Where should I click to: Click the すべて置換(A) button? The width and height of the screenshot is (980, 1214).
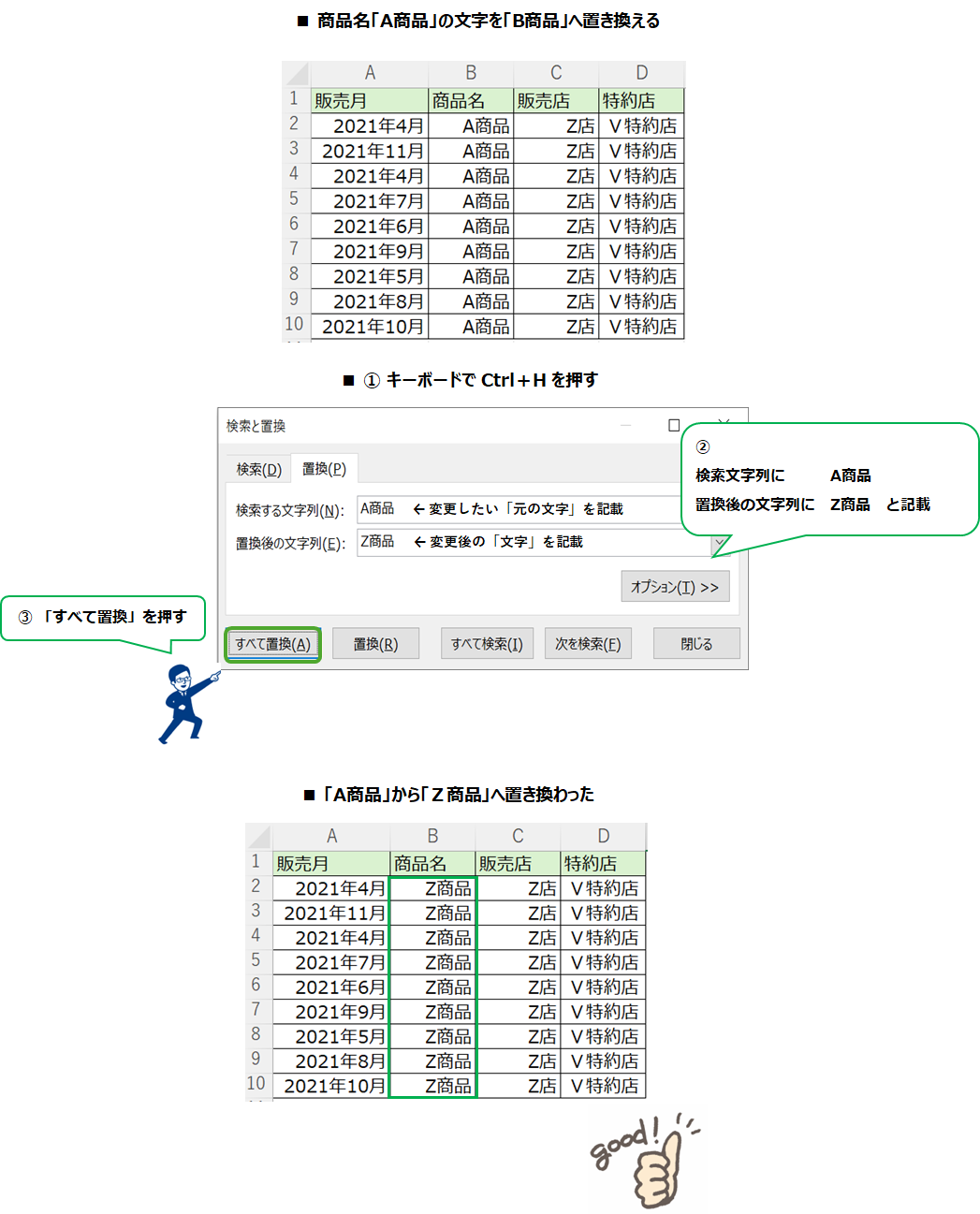(272, 644)
